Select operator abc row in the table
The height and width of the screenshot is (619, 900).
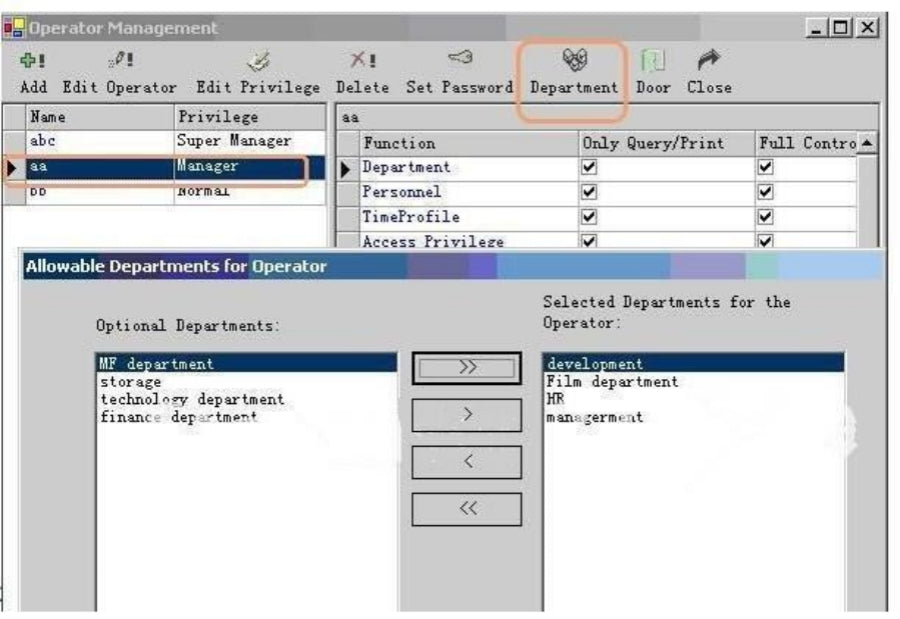(x=100, y=141)
